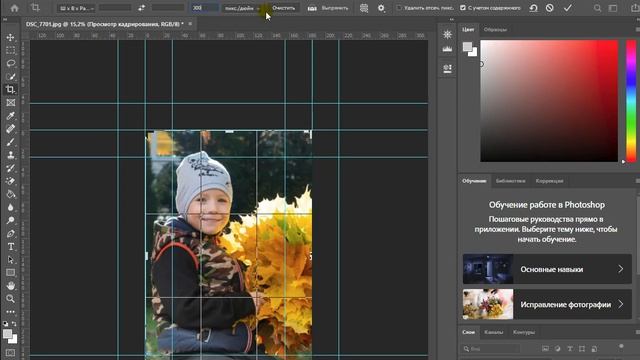Screen dimensions: 640x360
Task: Toggle Quick Mask mode at toolbar bottom
Action: click(11, 353)
